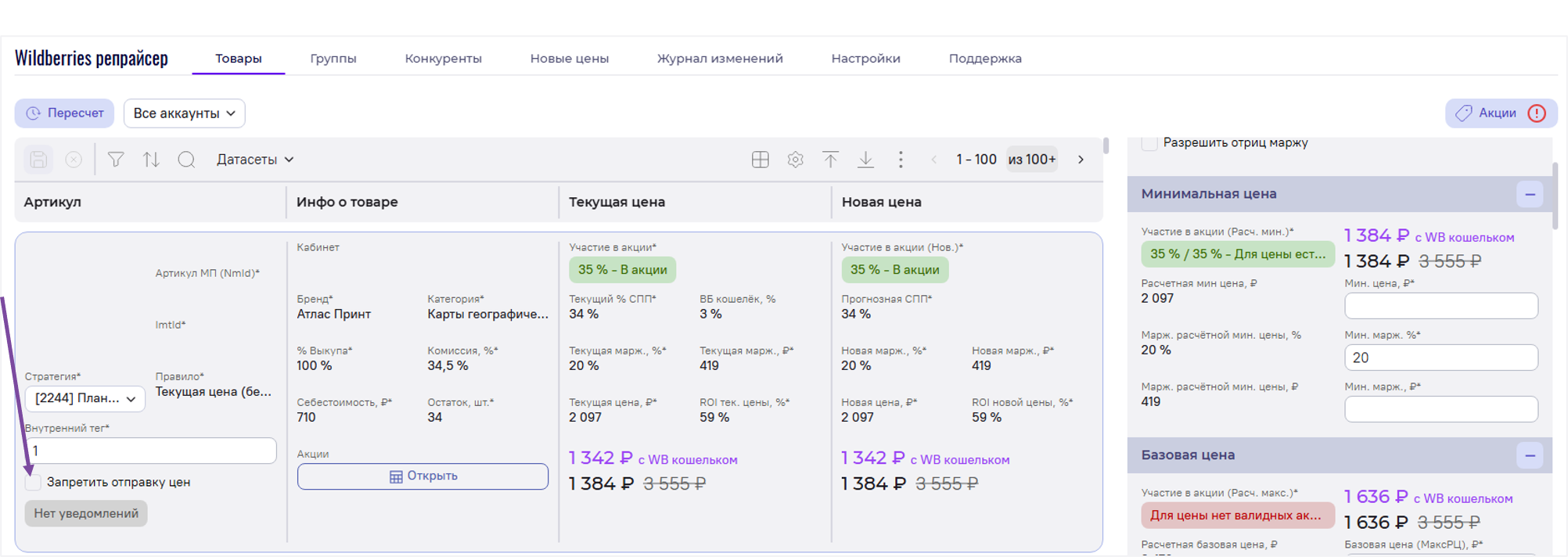Enable 'Запретить отправку цен' checkbox
This screenshot has height=557, width=1568.
tap(33, 483)
